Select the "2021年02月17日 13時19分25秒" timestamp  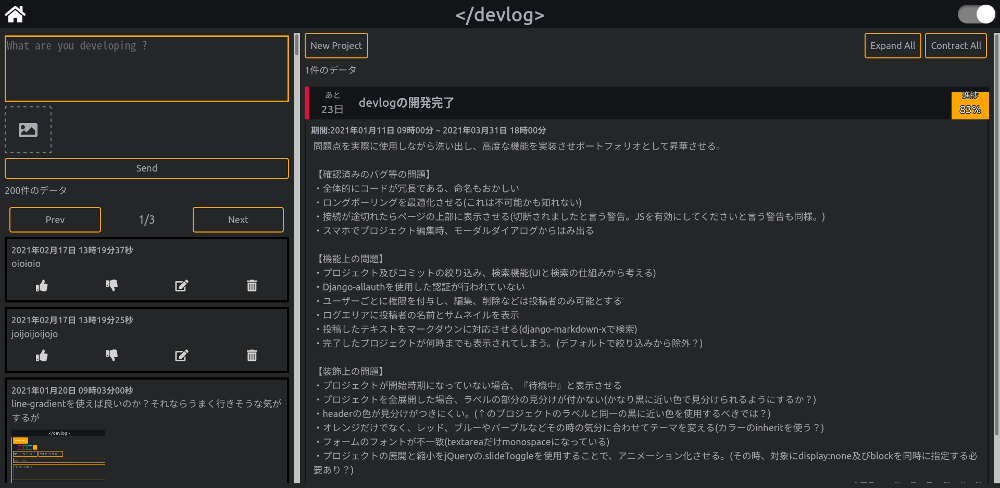click(72, 320)
